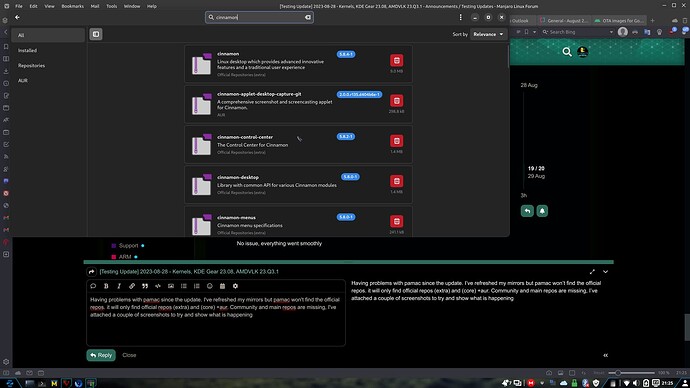Focus the Pamac search field
Image resolution: width=690 pixels, height=388 pixels.
pyautogui.click(x=259, y=17)
